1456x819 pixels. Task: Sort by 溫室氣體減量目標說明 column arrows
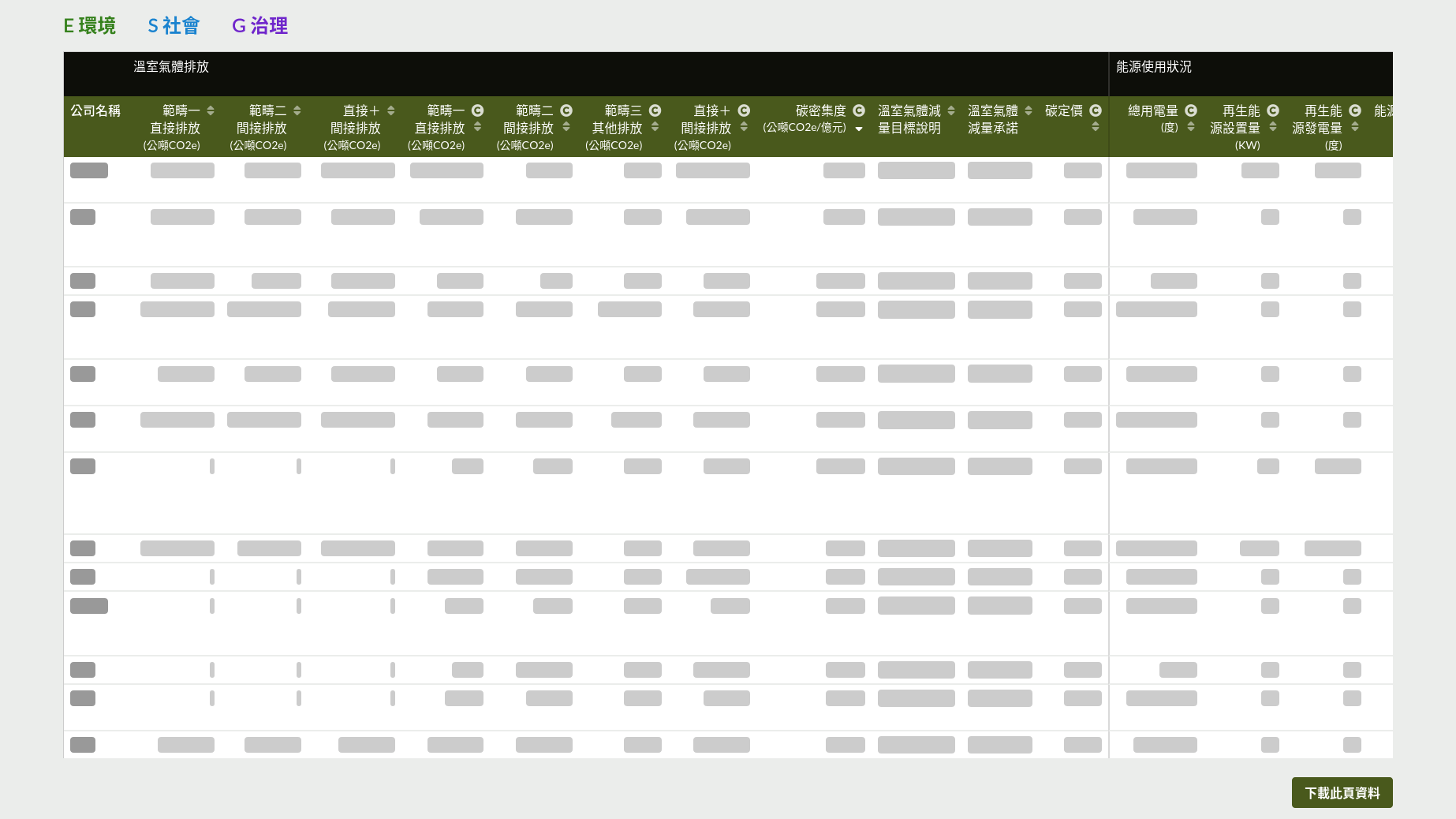tap(951, 110)
